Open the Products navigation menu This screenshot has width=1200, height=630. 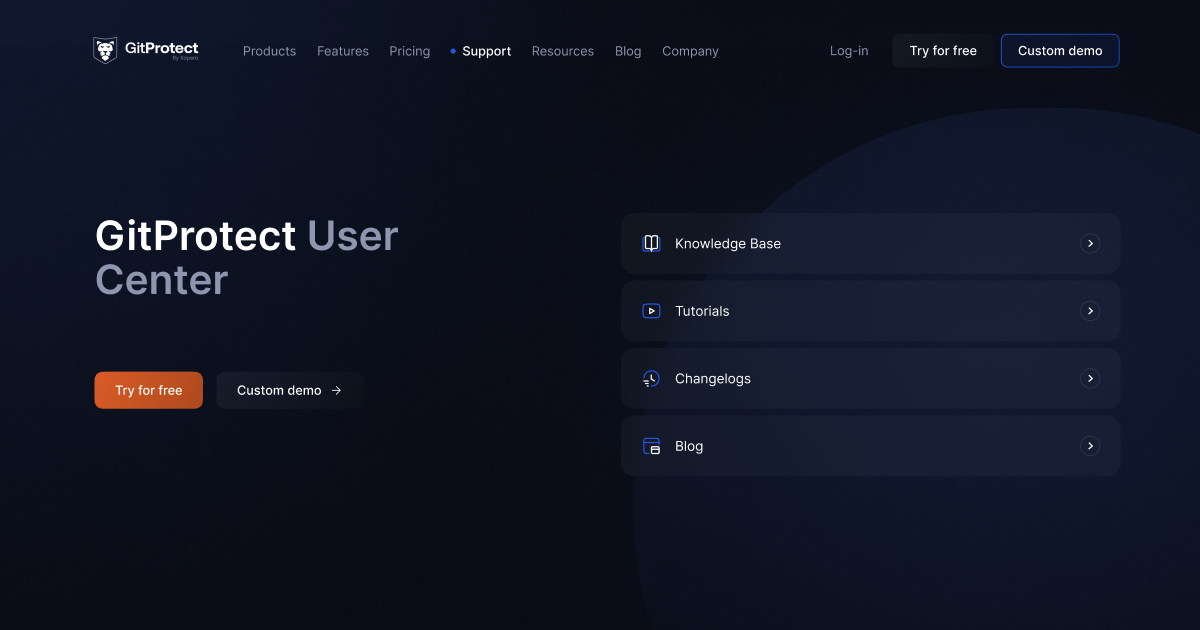click(x=269, y=51)
